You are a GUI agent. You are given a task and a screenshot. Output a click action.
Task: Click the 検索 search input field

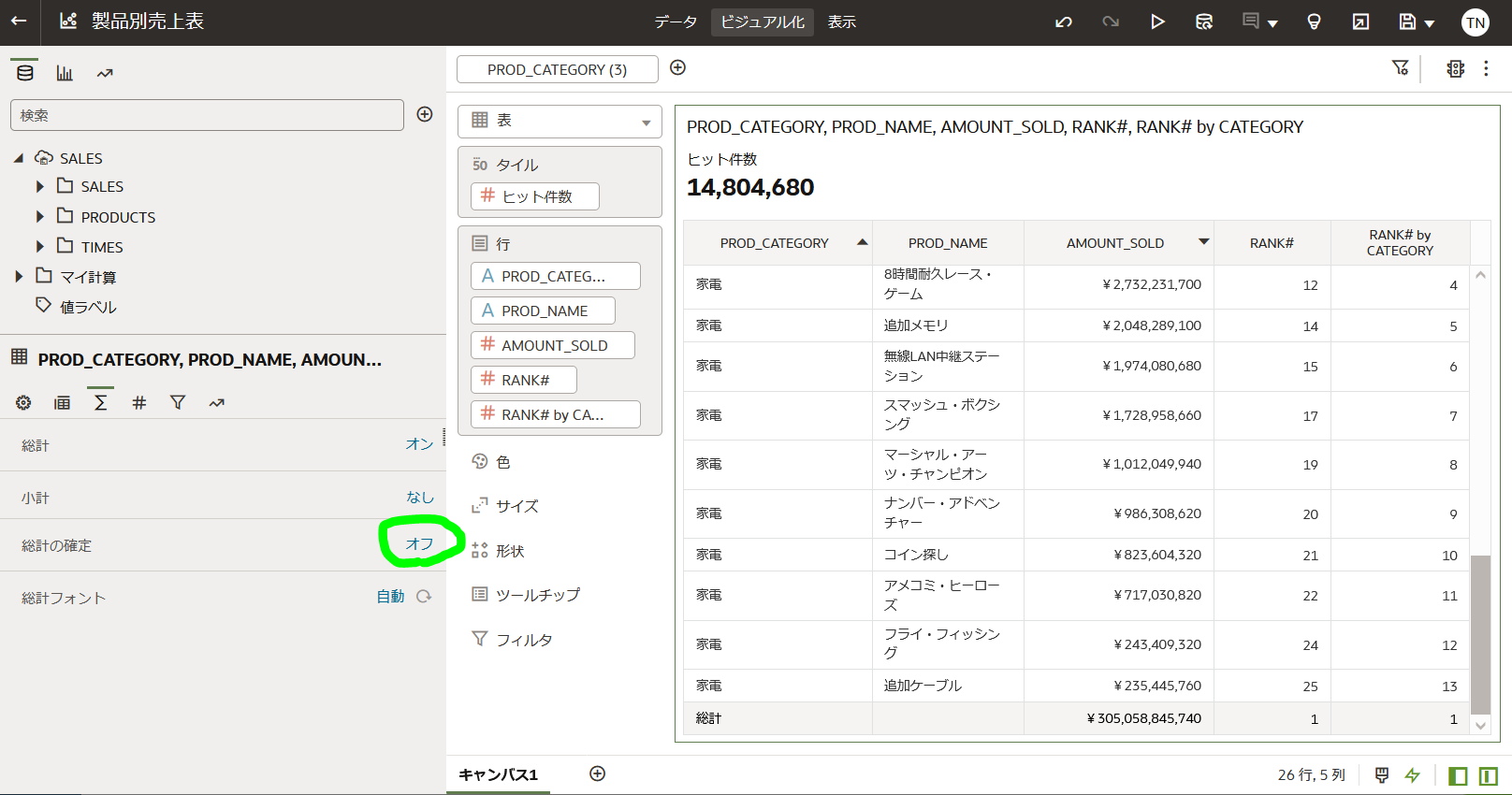coord(207,115)
